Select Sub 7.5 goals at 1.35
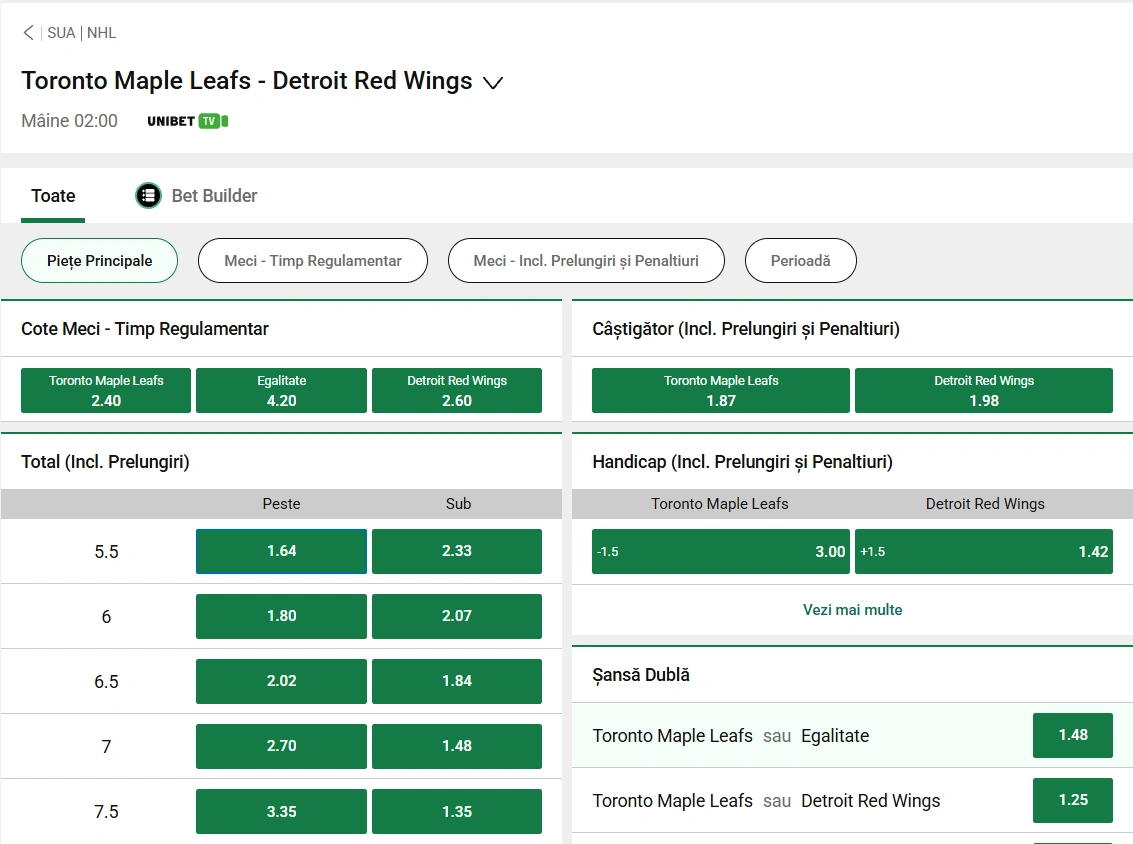Viewport: 1133px width, 844px height. (x=457, y=811)
